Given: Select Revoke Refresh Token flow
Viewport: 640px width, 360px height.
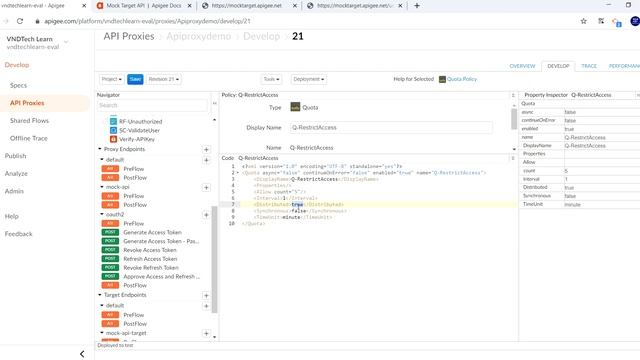Looking at the screenshot, I should click(151, 268).
